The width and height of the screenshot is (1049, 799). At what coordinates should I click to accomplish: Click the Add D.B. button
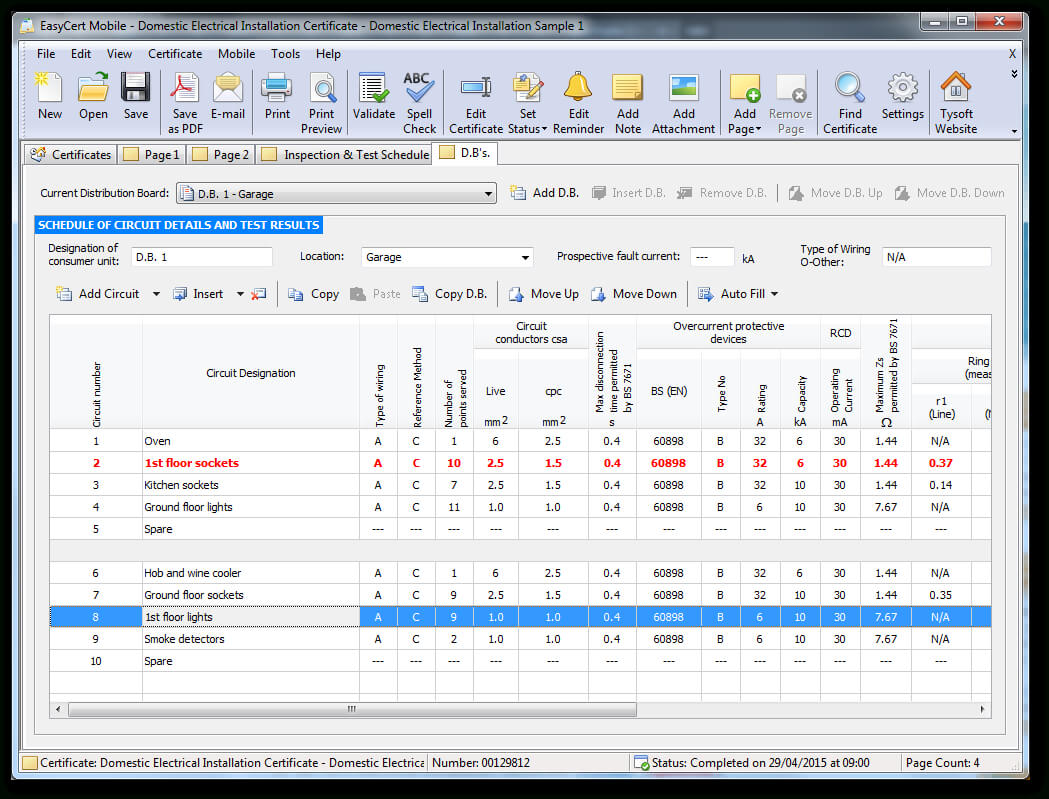(x=545, y=193)
